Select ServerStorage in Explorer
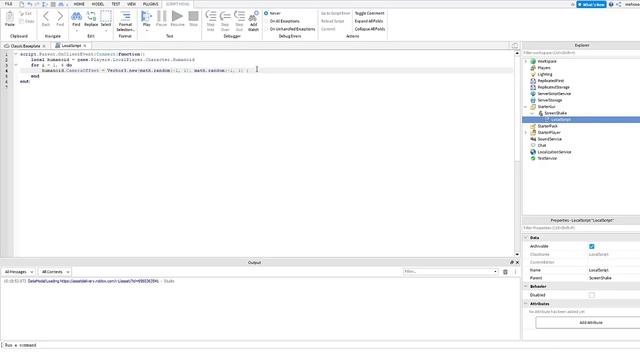This screenshot has height=360, width=640. click(x=549, y=100)
